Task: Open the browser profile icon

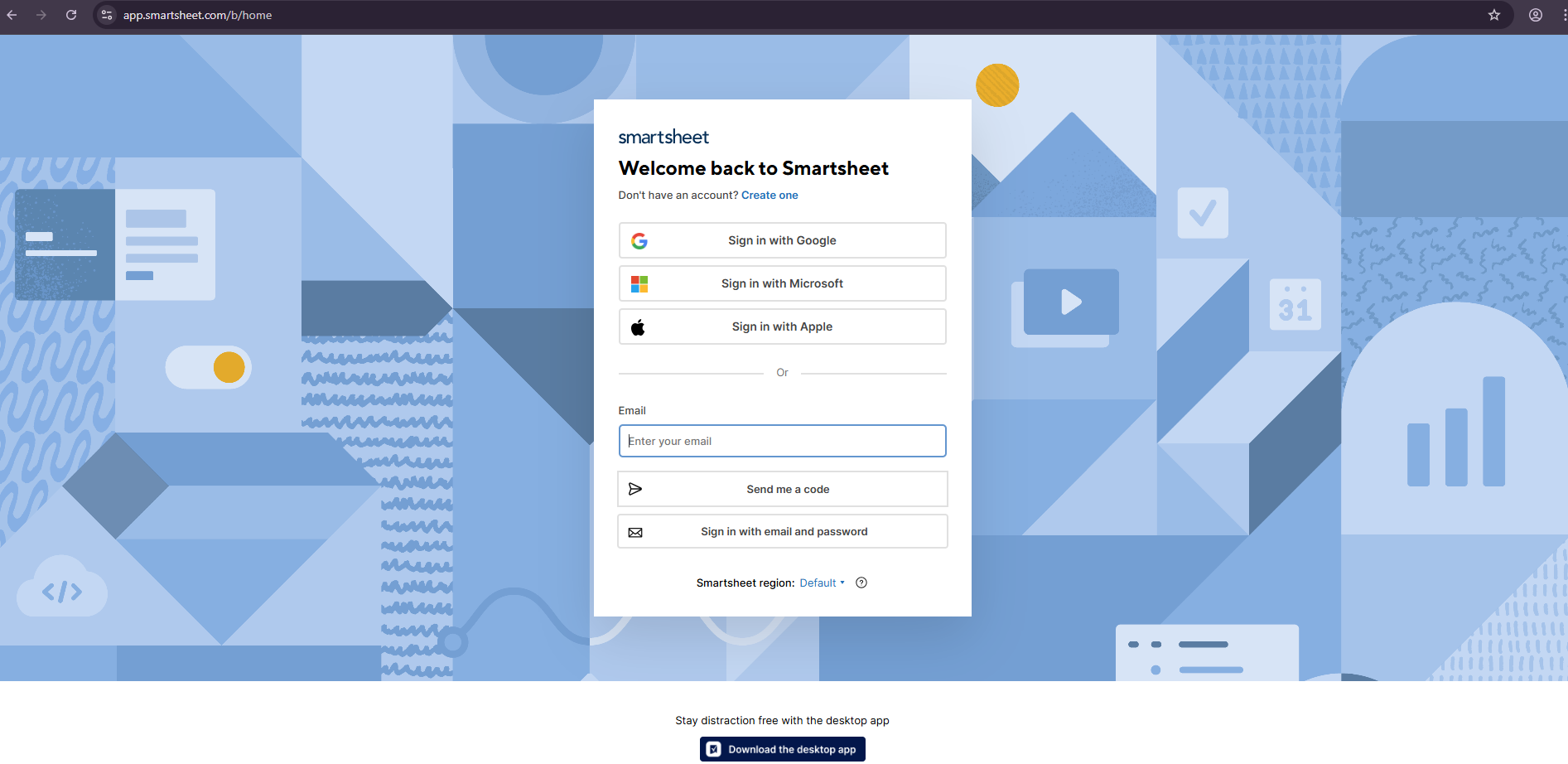Action: (1536, 15)
